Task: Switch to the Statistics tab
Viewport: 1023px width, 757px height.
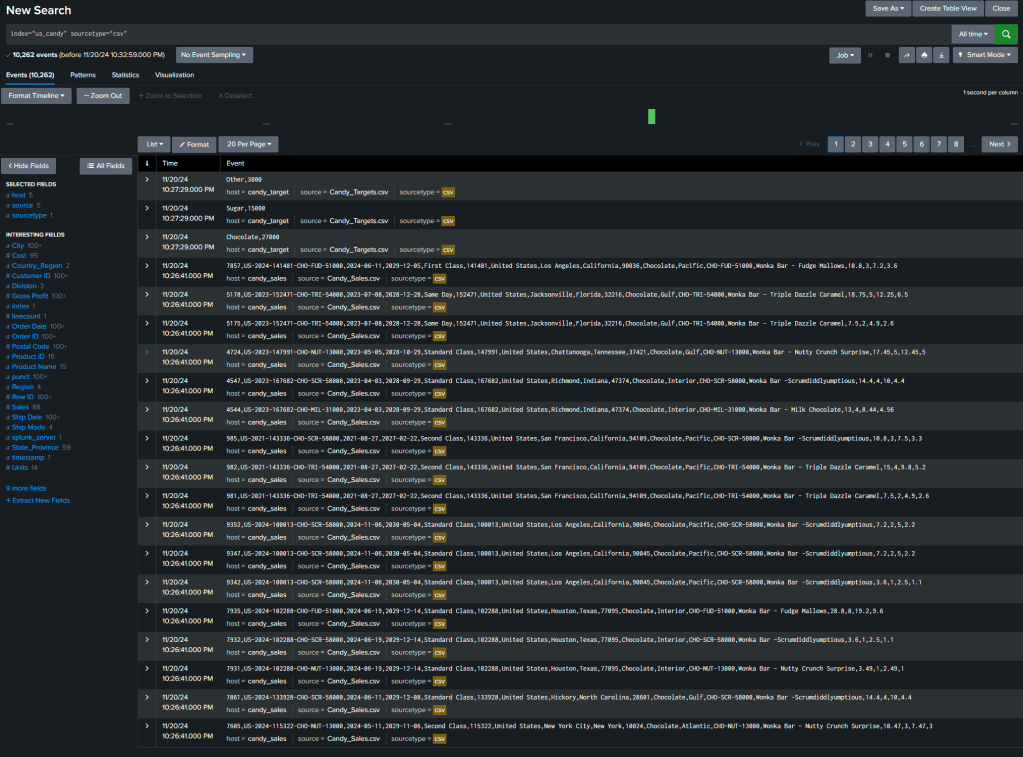Action: coord(125,75)
